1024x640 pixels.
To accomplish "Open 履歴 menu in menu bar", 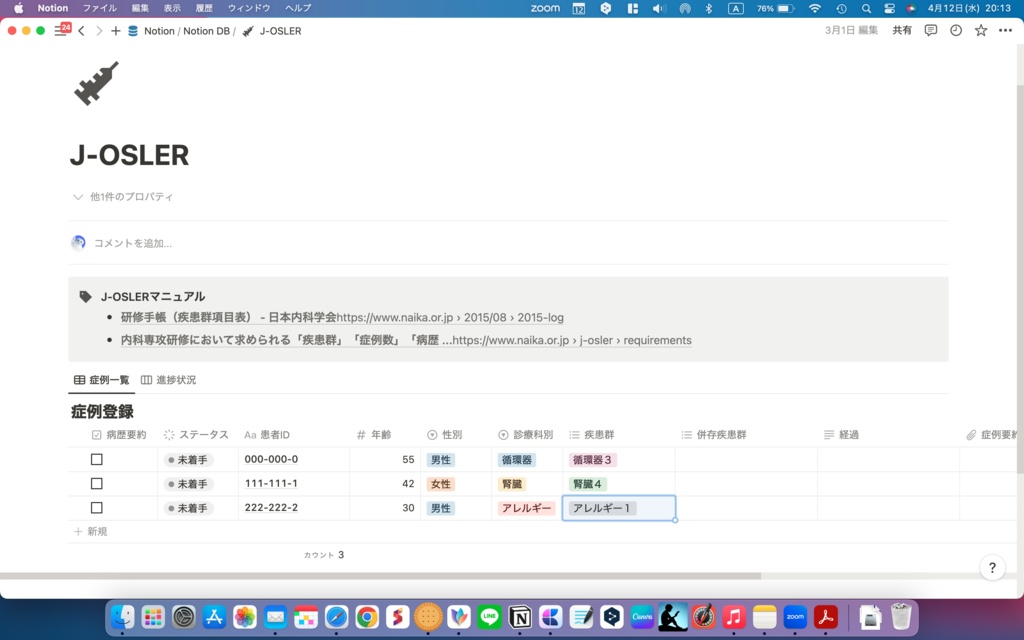I will (x=204, y=8).
